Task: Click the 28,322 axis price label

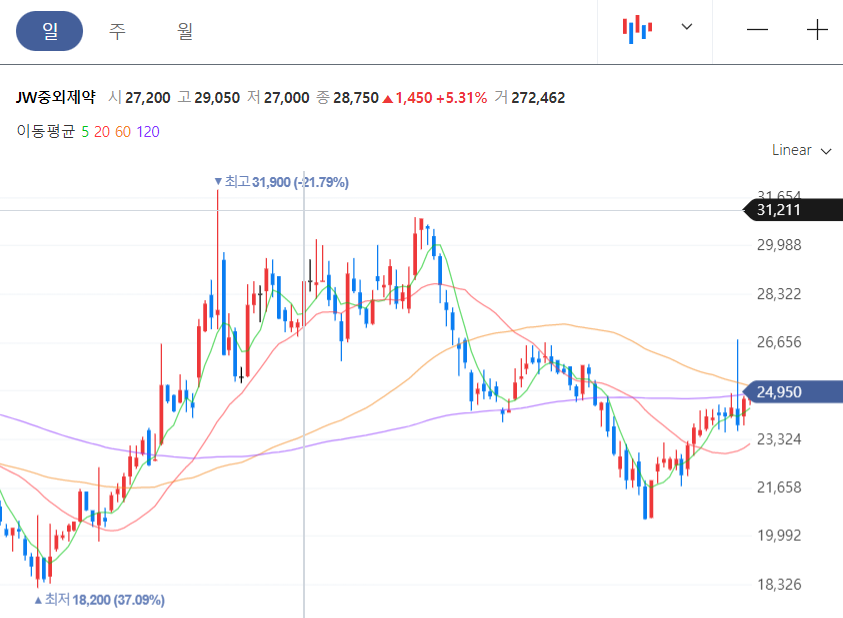Action: [779, 294]
